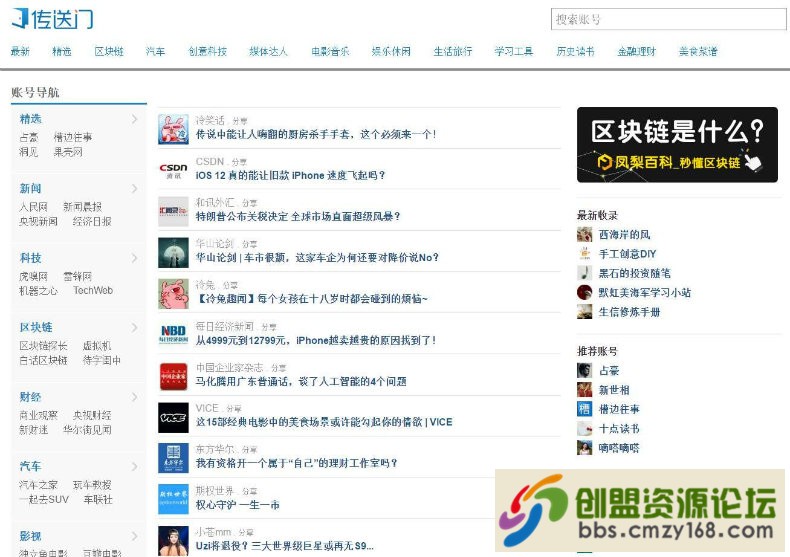Open the 金融理财 navigation tab
The height and width of the screenshot is (557, 790).
pyautogui.click(x=636, y=51)
